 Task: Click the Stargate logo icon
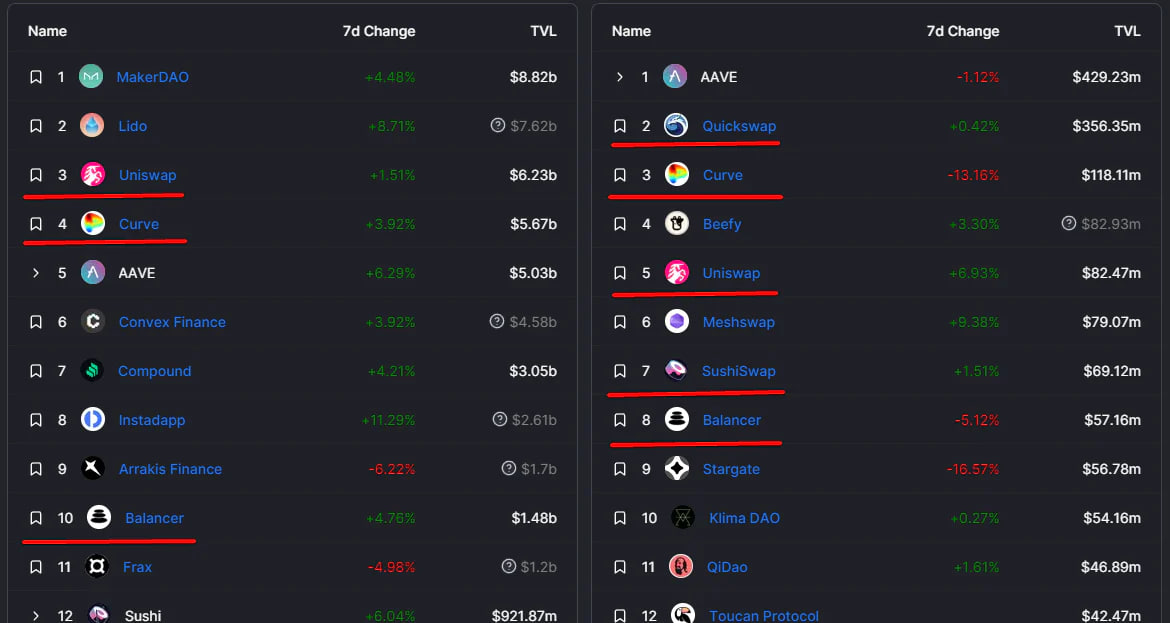[676, 469]
